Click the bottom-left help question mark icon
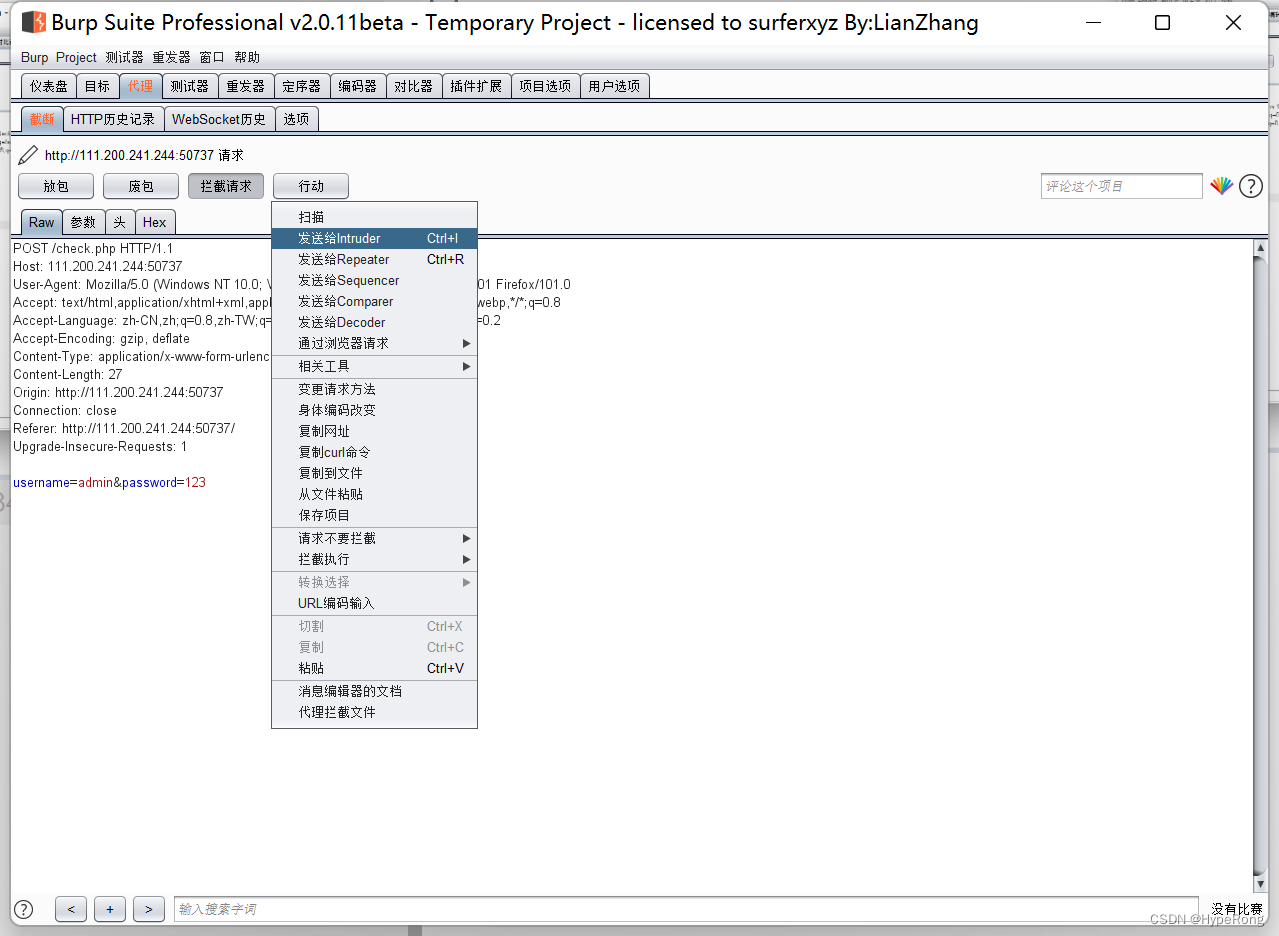This screenshot has height=936, width=1279. tap(23, 909)
